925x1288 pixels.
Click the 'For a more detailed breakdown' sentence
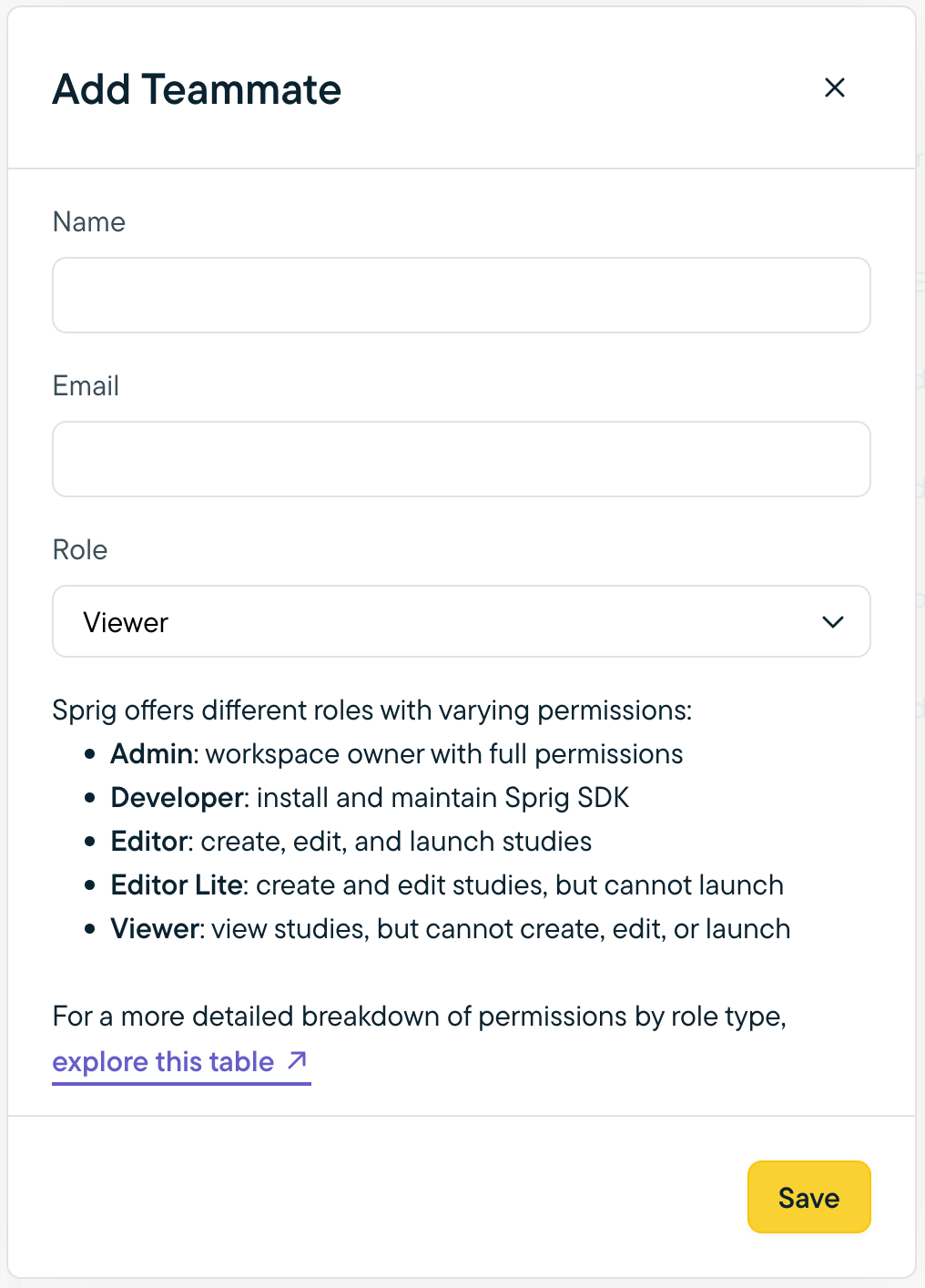point(419,1017)
